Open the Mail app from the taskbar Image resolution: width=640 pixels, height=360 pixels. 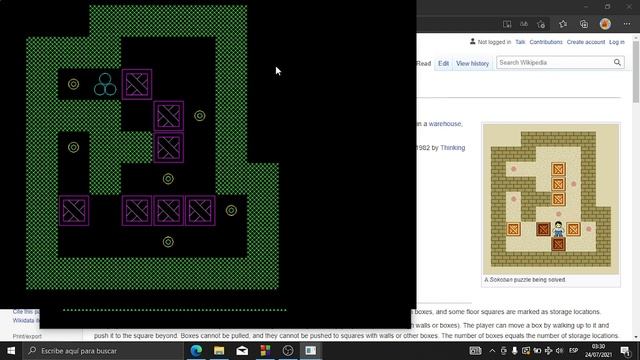pos(242,351)
